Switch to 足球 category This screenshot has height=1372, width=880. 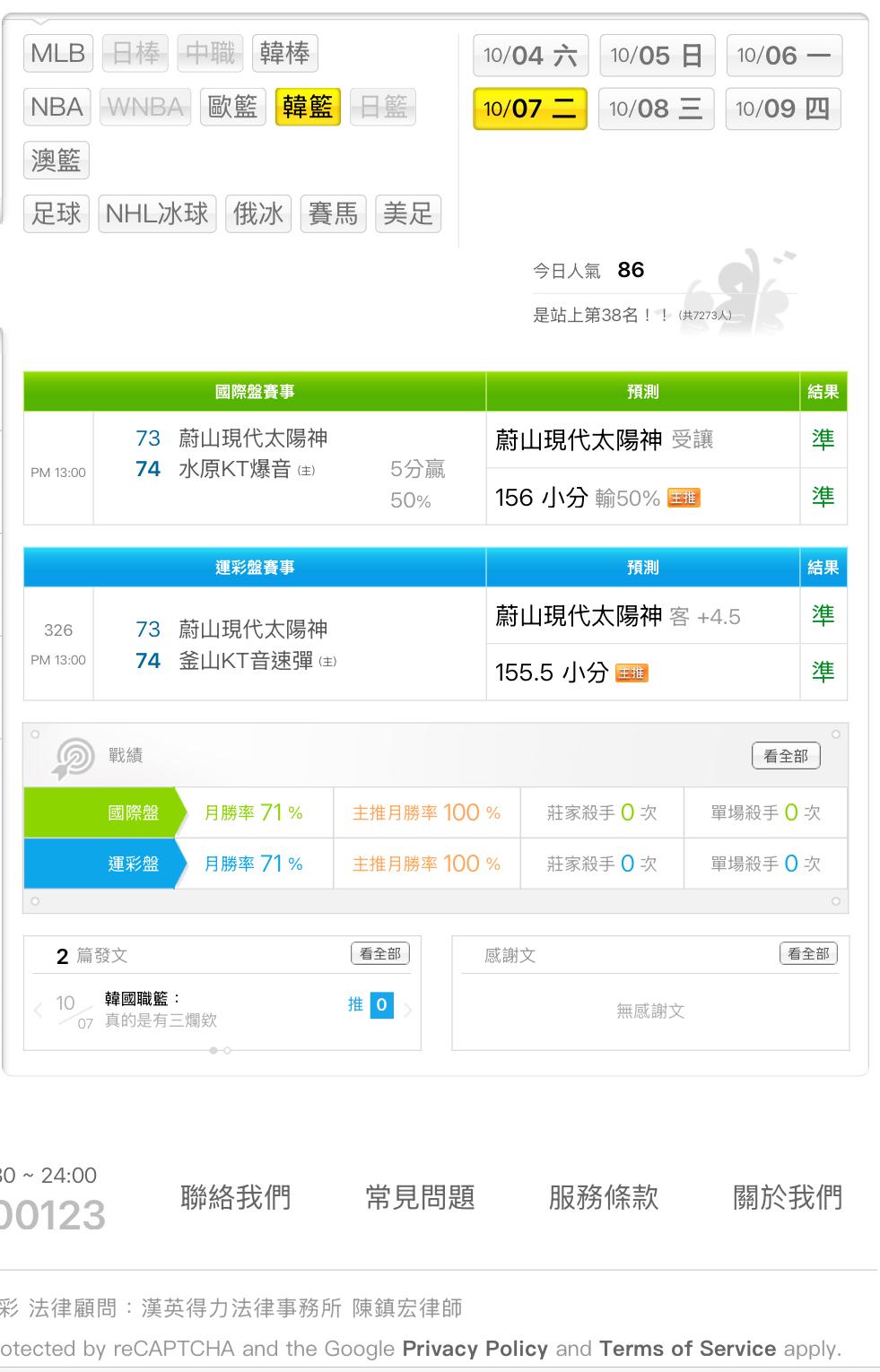pos(56,213)
